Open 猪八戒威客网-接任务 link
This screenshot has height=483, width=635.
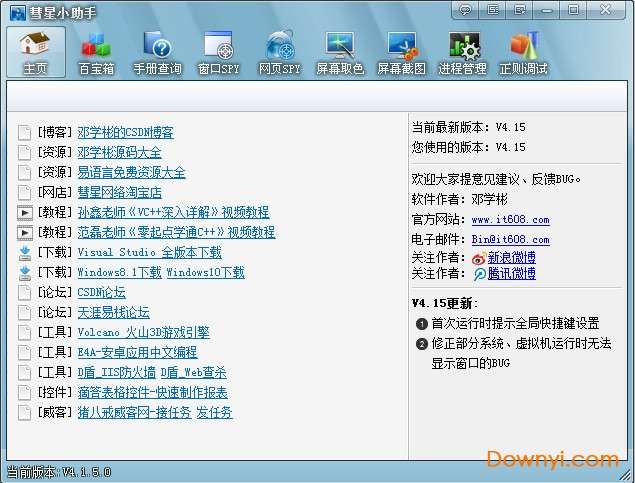[x=134, y=412]
